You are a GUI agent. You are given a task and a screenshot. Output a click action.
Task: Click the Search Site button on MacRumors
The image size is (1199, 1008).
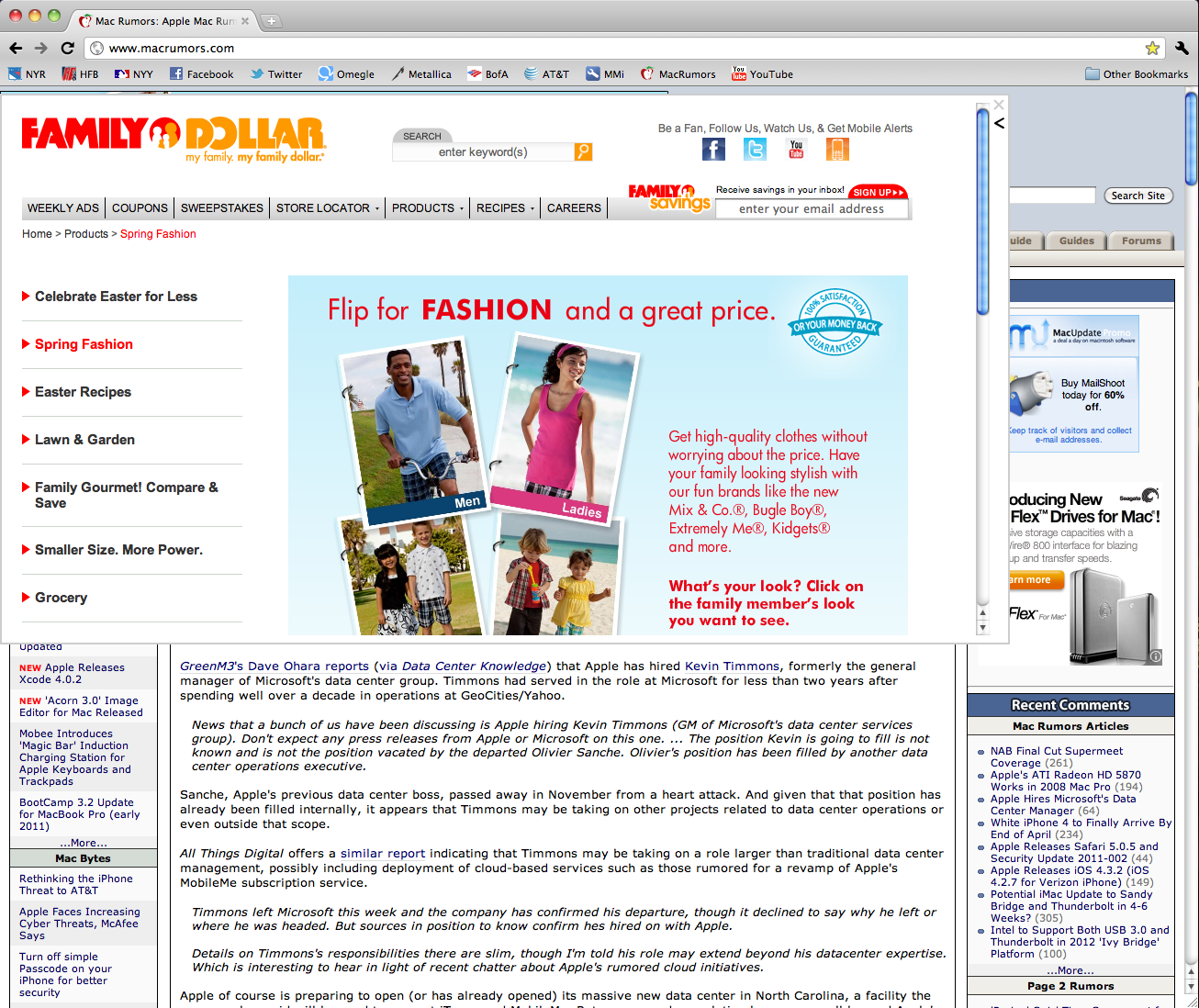coord(1137,196)
